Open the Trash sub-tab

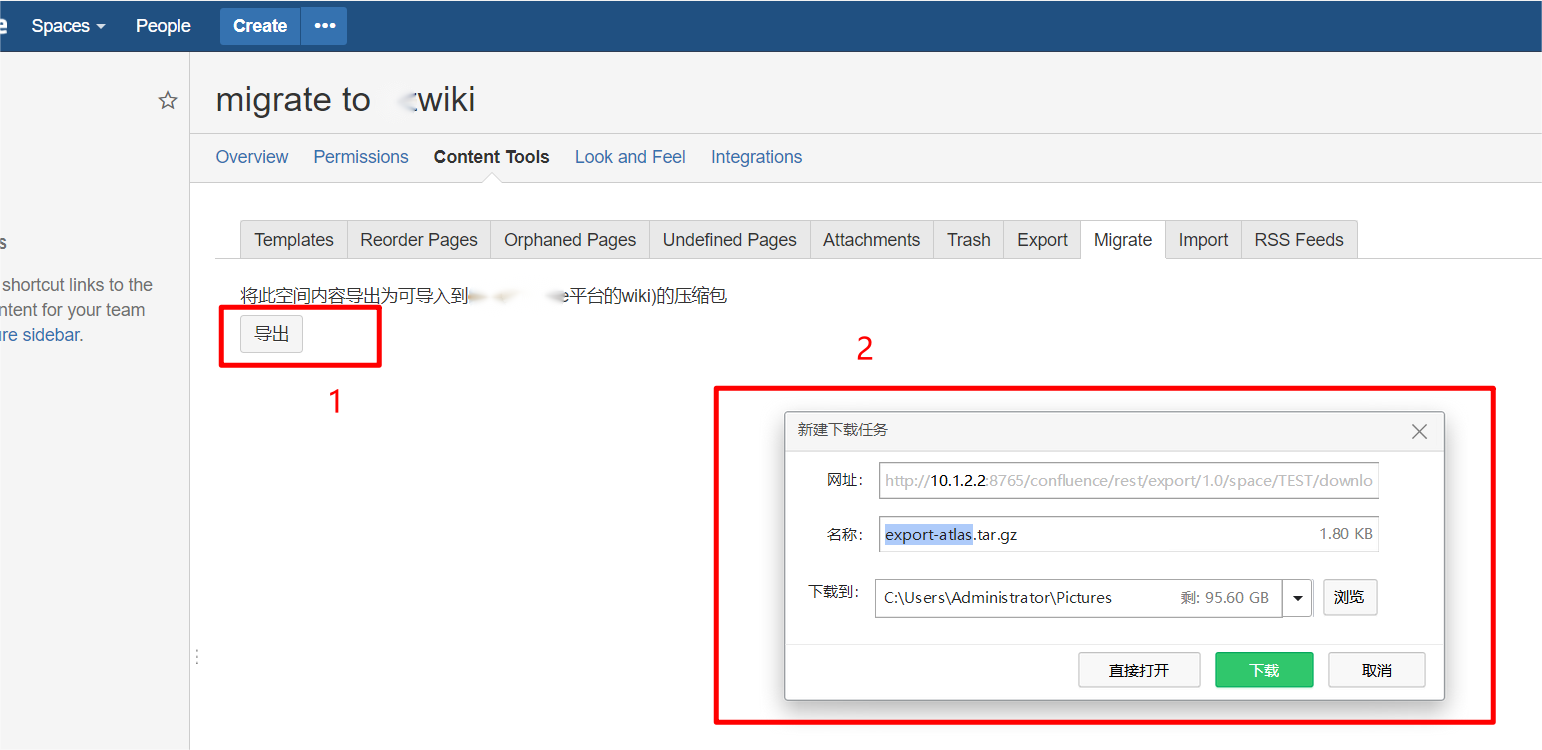(x=968, y=240)
